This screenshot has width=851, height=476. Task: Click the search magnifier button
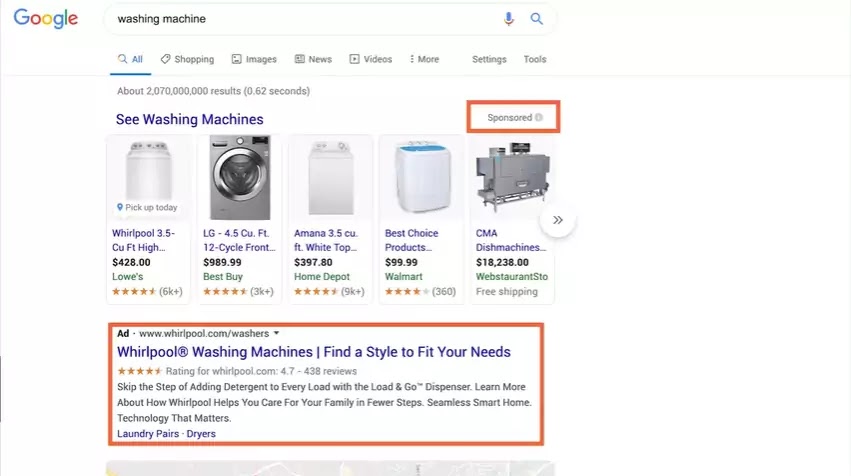(537, 19)
